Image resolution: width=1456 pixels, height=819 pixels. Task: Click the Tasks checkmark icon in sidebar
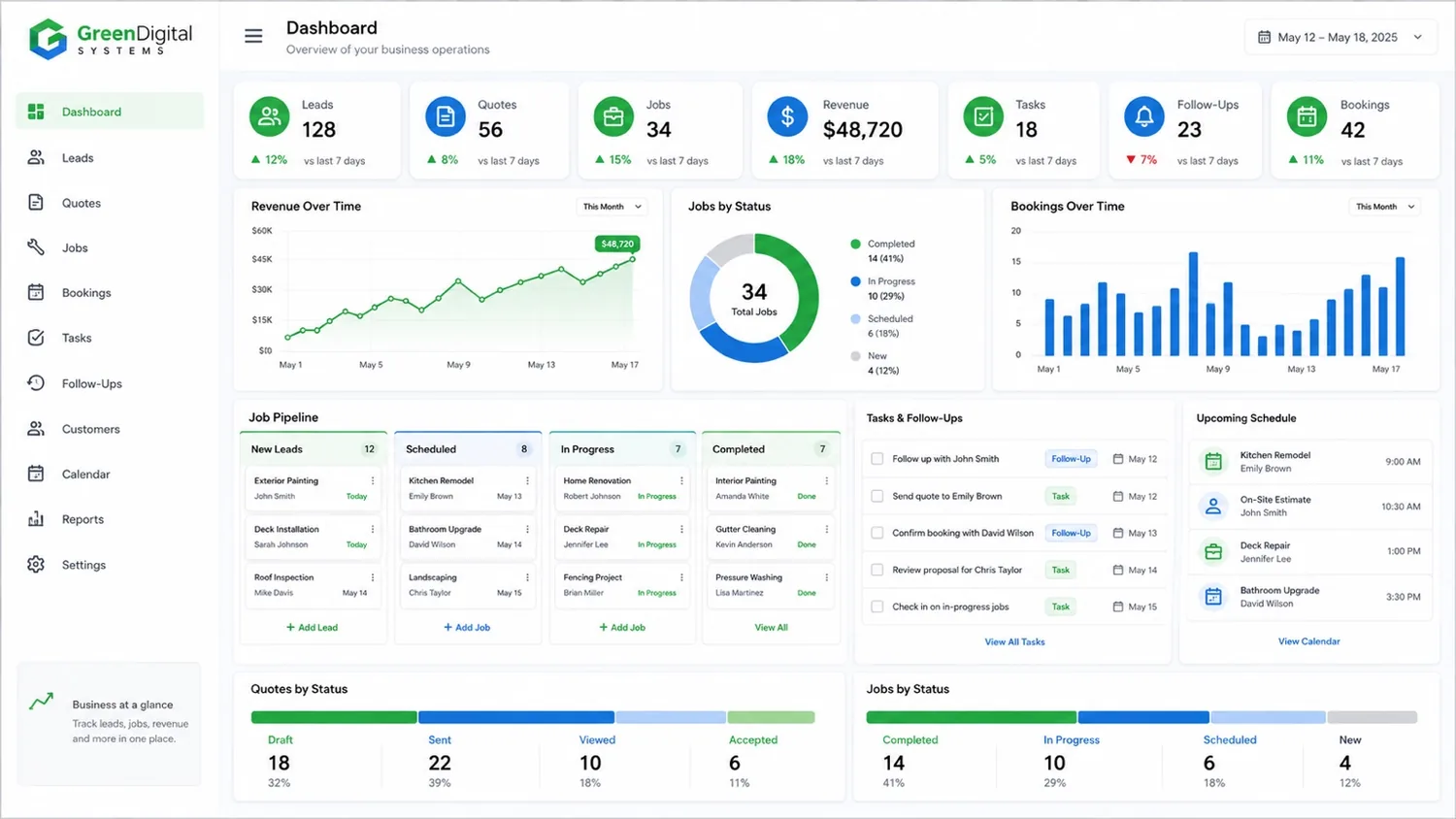pos(36,338)
